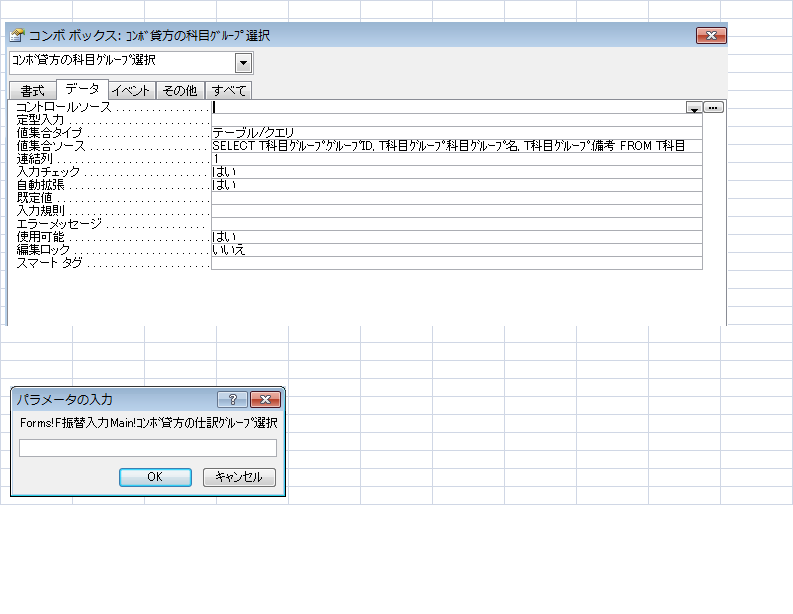Click the property sheet window icon

coord(16,35)
